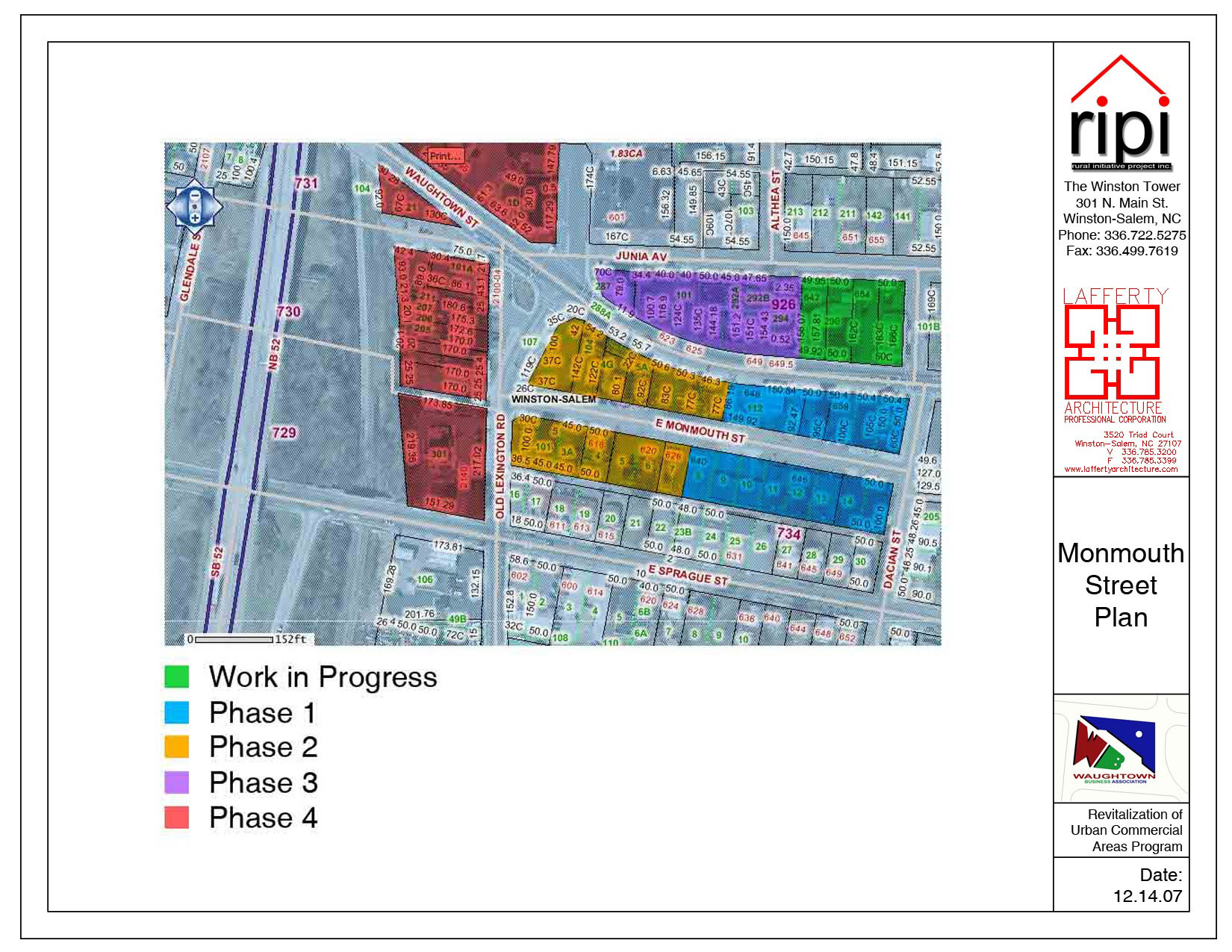Click the Old Lexington Rd street label
1232x952 pixels.
click(x=500, y=467)
